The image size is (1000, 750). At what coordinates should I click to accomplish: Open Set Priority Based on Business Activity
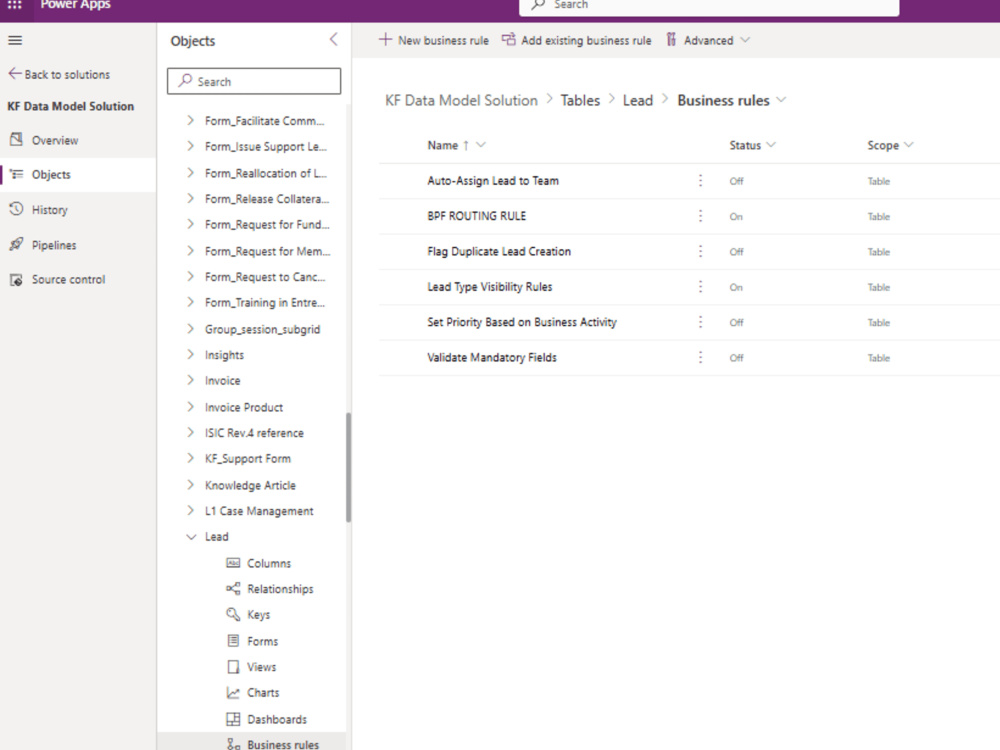(x=522, y=323)
